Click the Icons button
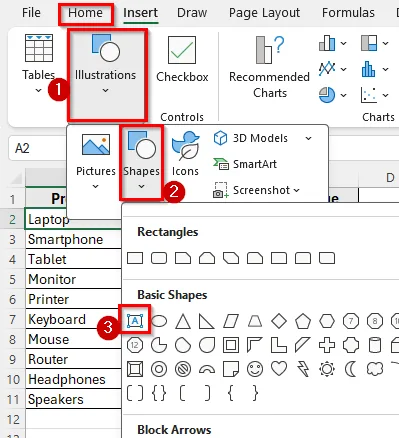This screenshot has width=399, height=438. [185, 153]
